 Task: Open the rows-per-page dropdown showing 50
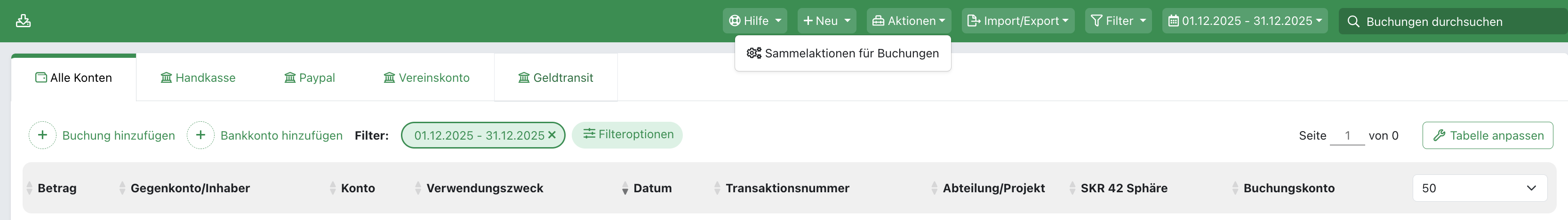(1479, 189)
